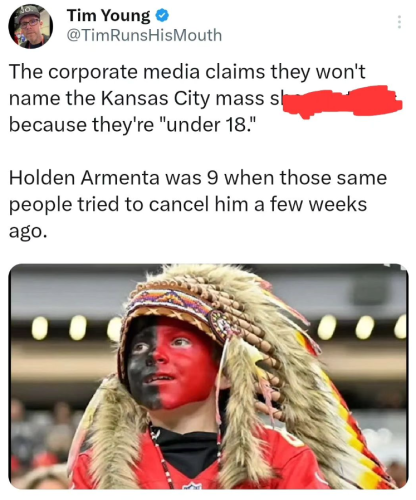Click the word 'ago.' ending the tweet

tap(26, 232)
